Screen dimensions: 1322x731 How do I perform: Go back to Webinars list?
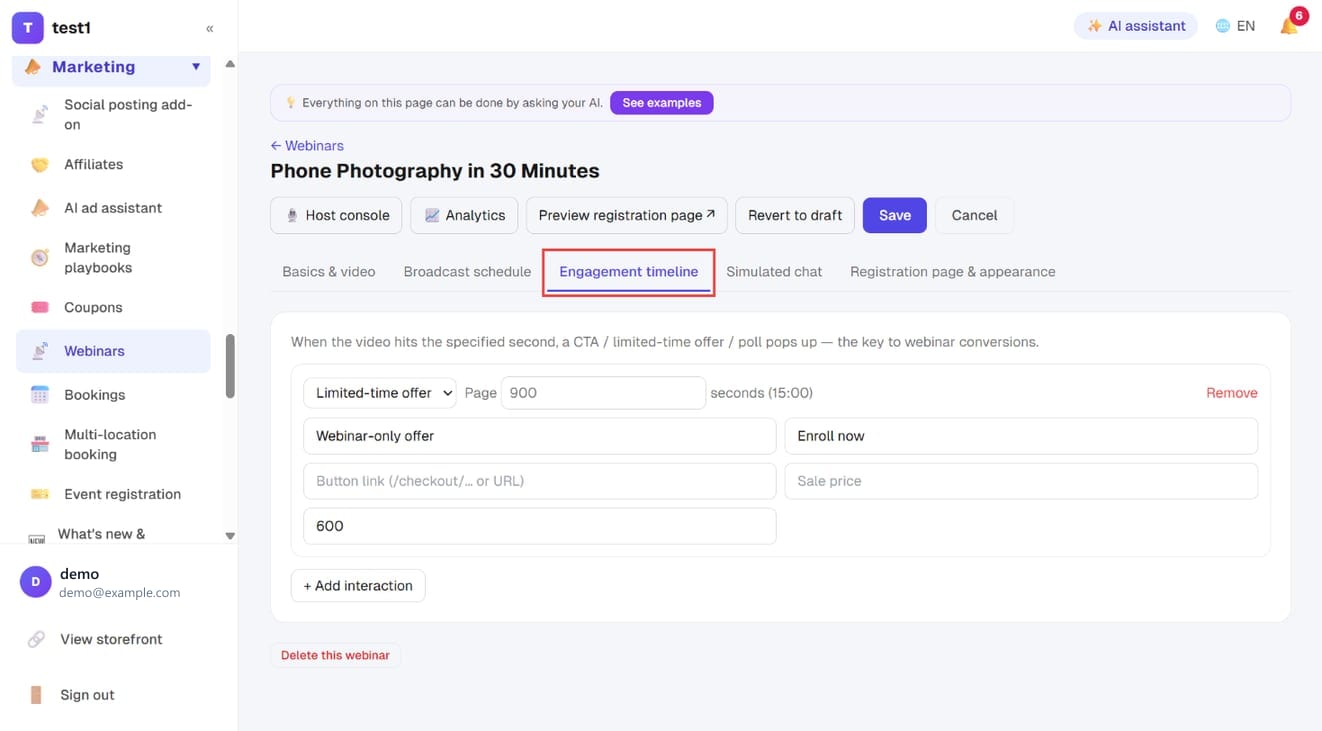(307, 146)
